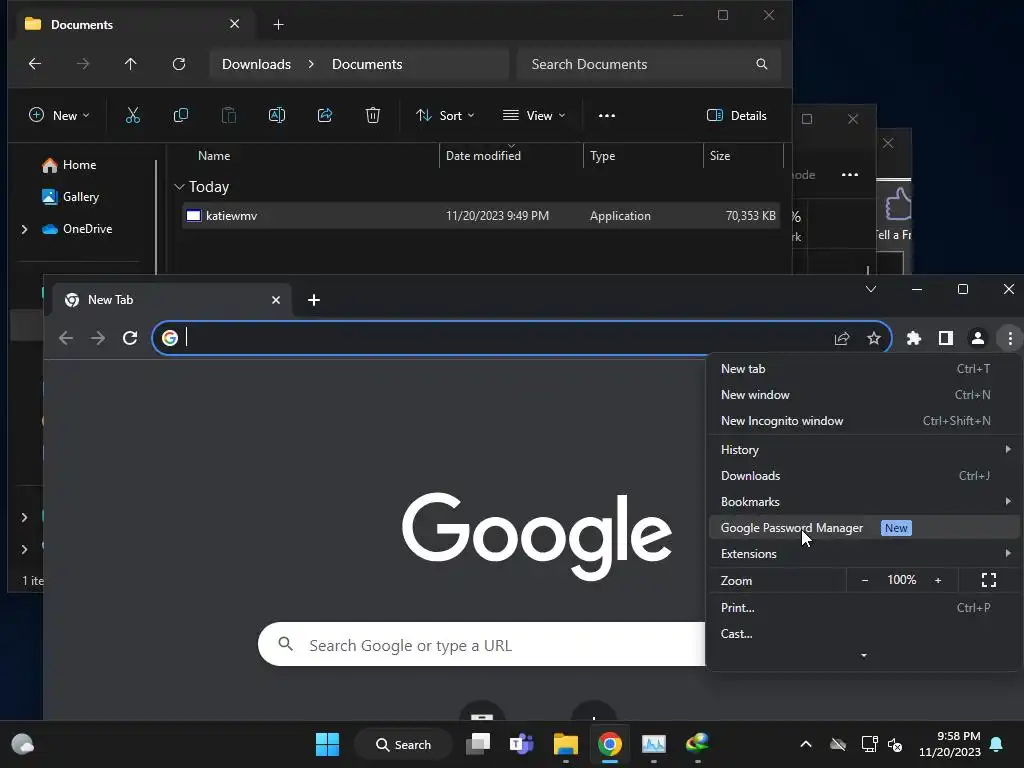Open the View dropdown in File Explorer
This screenshot has width=1024, height=768.
tap(534, 116)
